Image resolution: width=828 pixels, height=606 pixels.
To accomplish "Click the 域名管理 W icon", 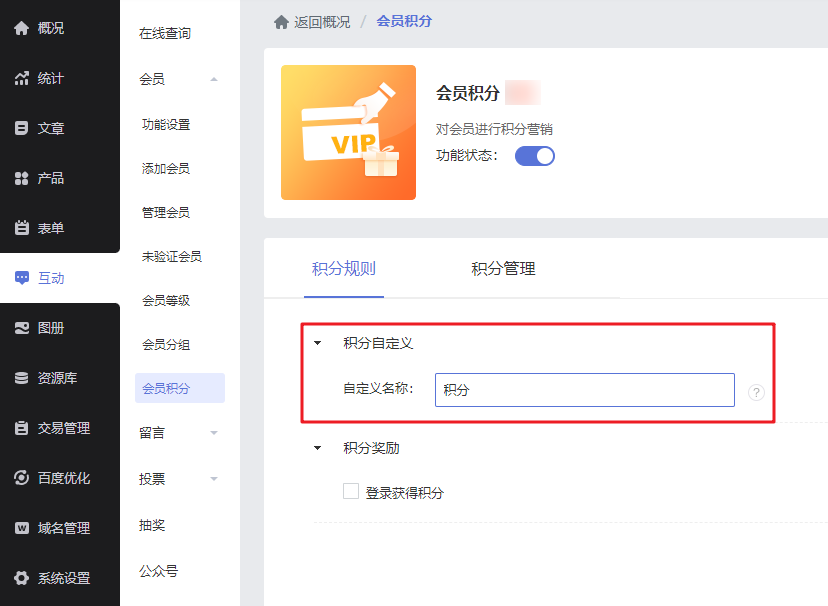I will (x=22, y=528).
